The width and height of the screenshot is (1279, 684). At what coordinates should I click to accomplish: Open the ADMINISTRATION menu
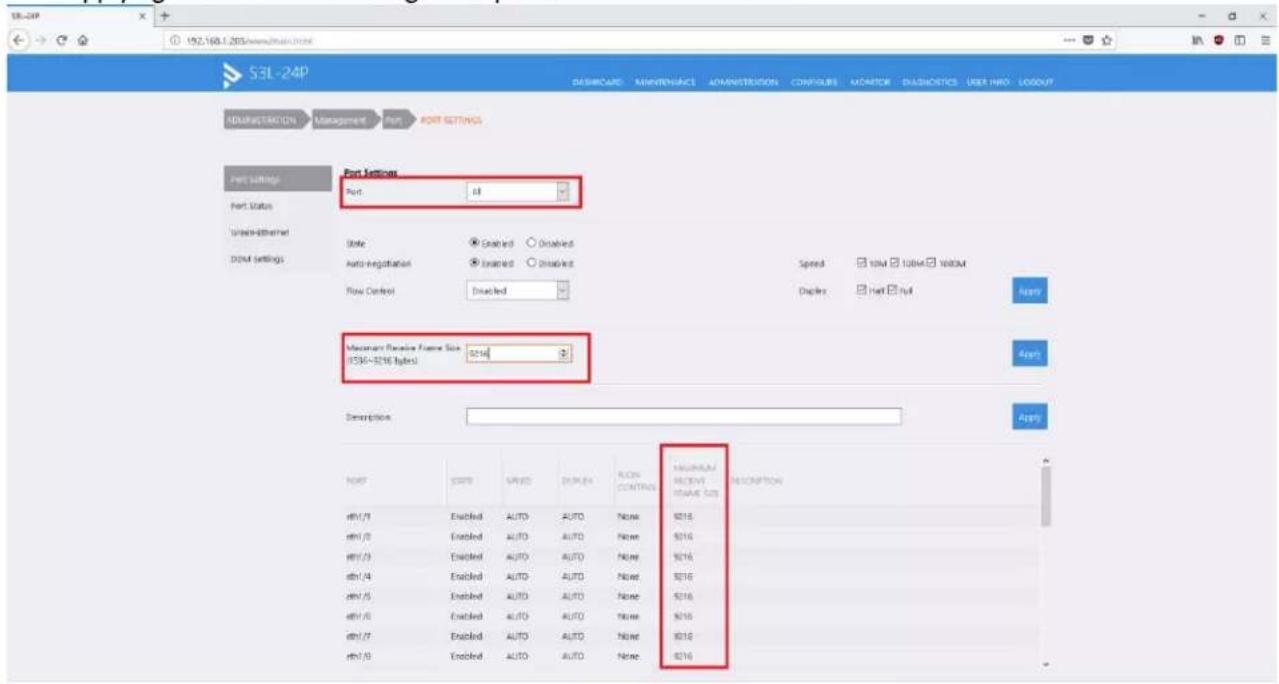744,80
